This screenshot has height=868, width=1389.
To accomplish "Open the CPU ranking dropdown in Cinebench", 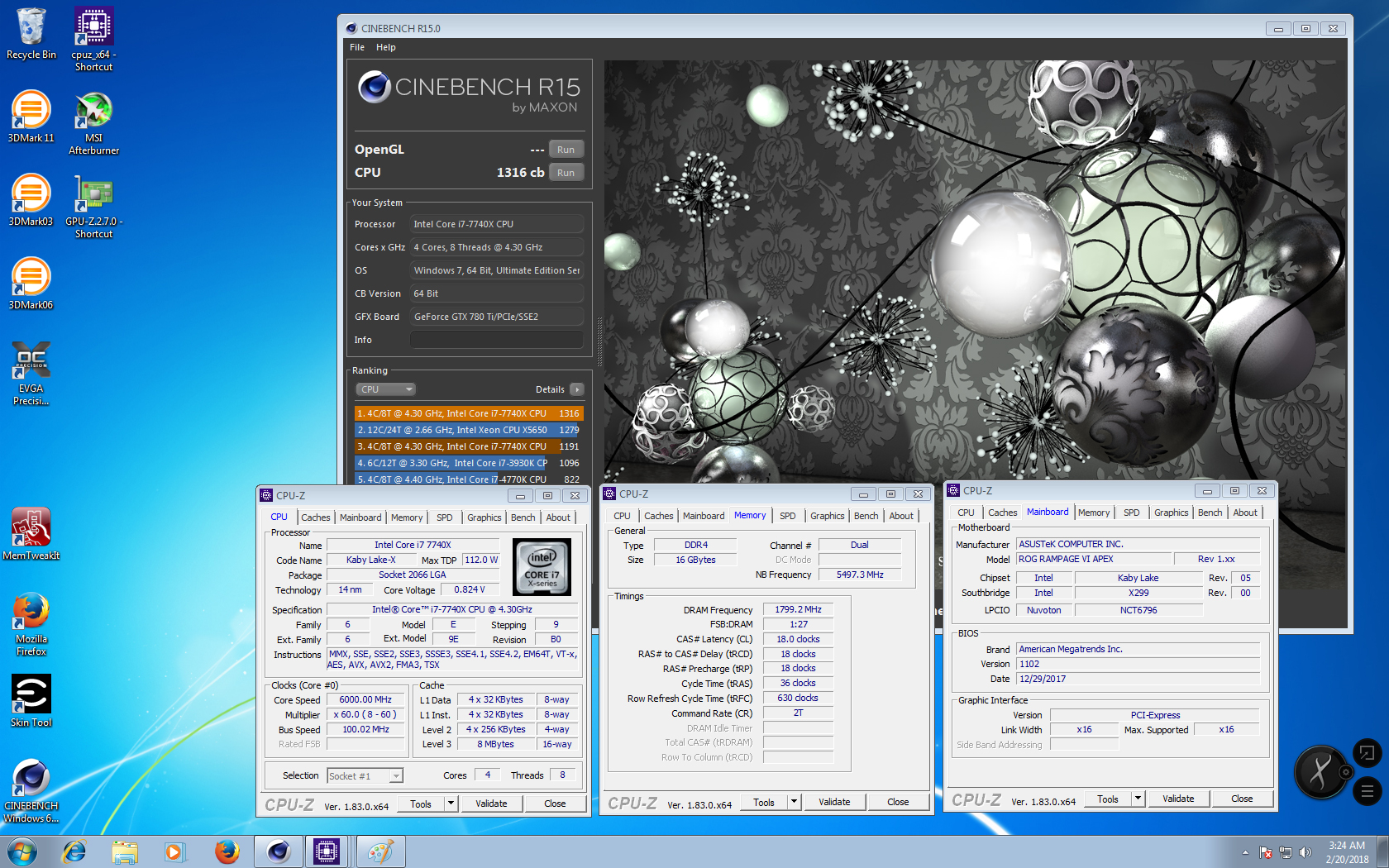I will pyautogui.click(x=386, y=389).
